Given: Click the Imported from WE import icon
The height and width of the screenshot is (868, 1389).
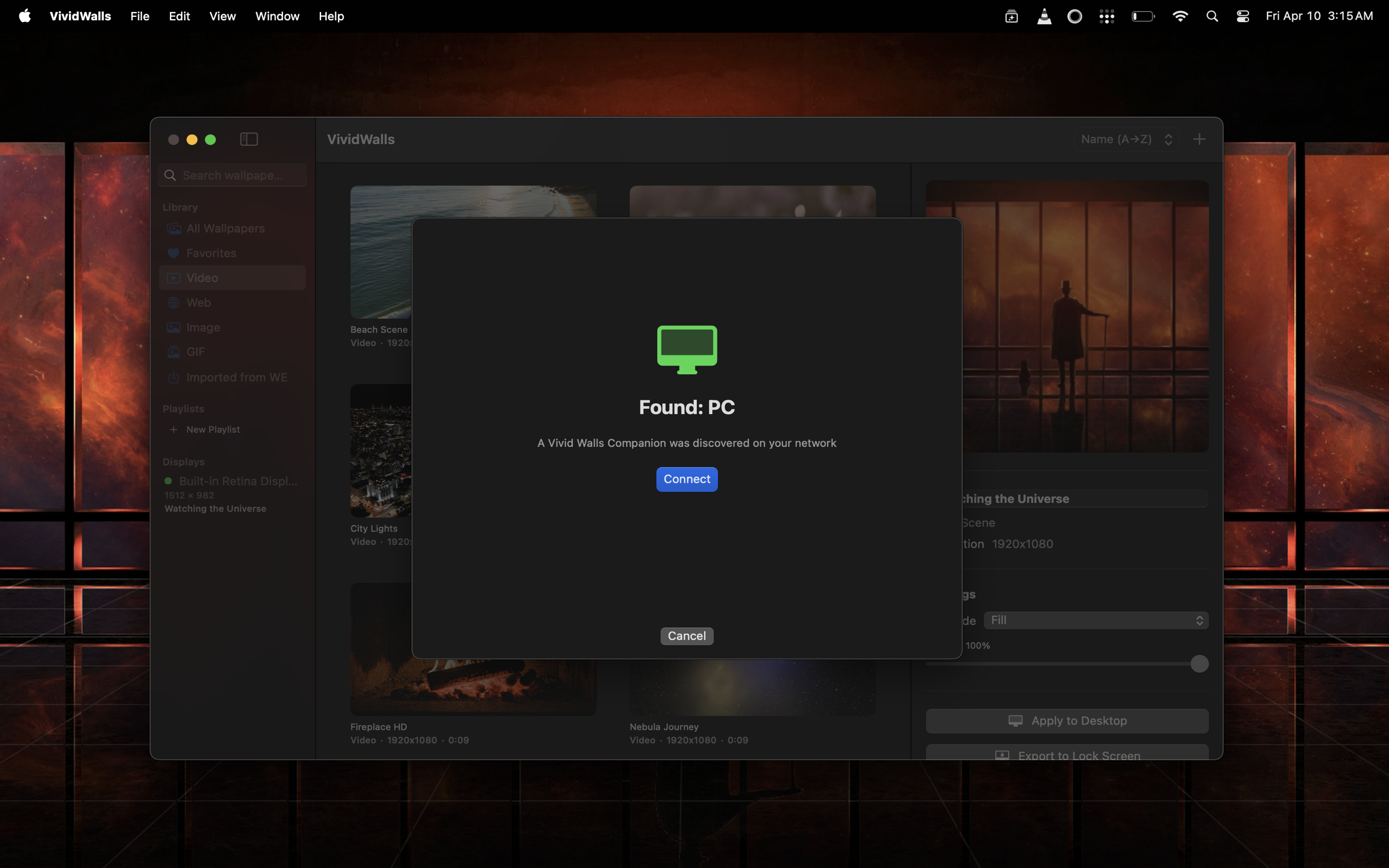Looking at the screenshot, I should point(173,377).
